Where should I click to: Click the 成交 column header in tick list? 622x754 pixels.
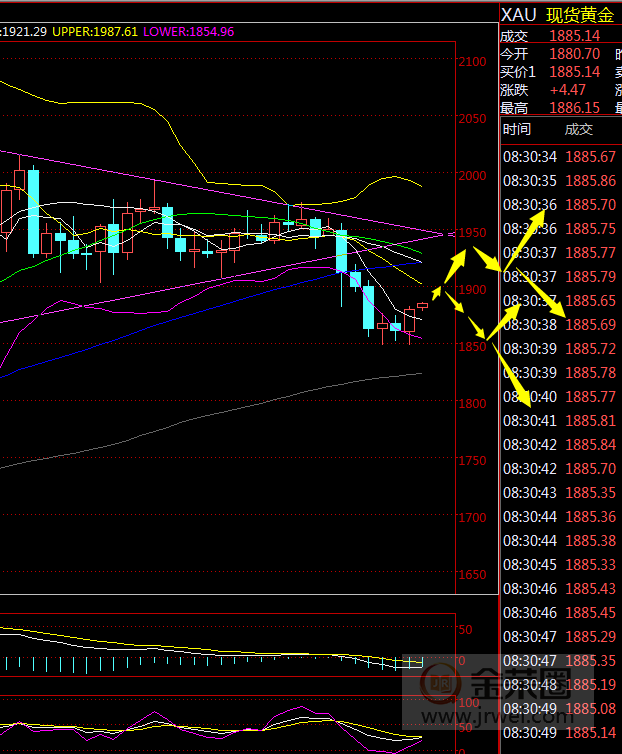pos(578,129)
